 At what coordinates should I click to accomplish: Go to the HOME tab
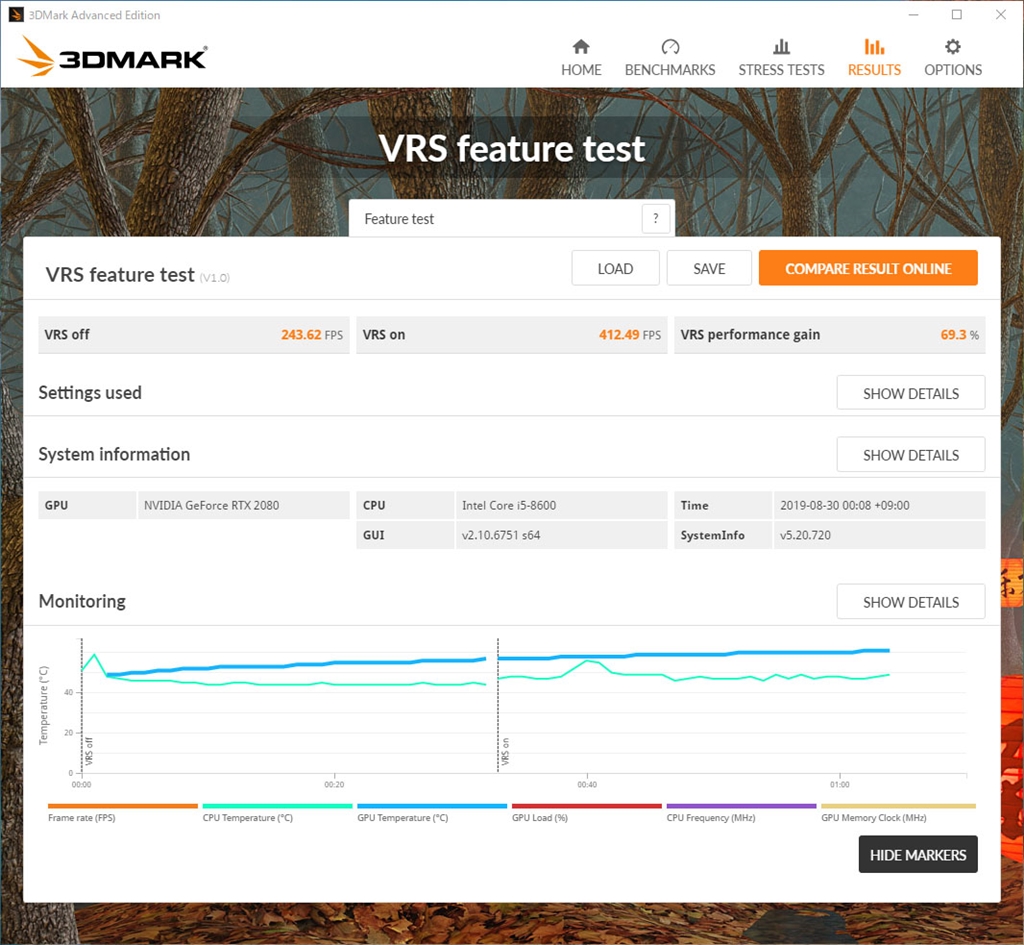coord(581,58)
